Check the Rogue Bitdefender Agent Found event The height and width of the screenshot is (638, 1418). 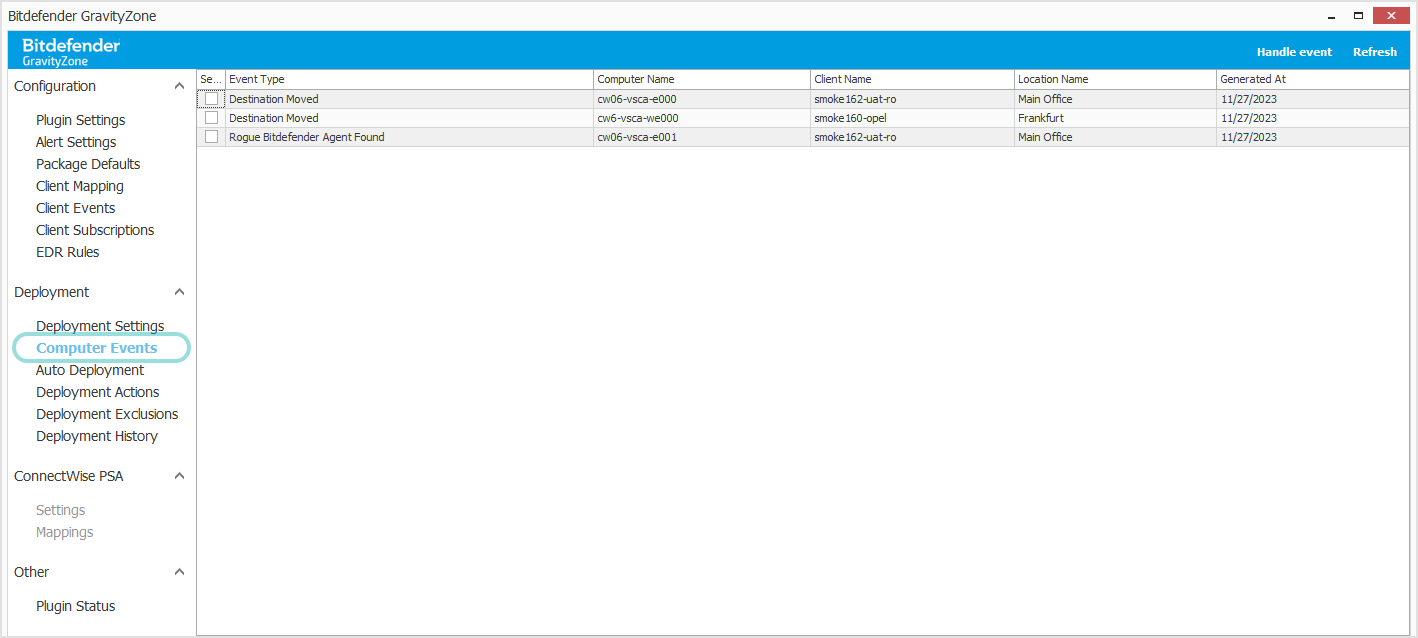[211, 137]
